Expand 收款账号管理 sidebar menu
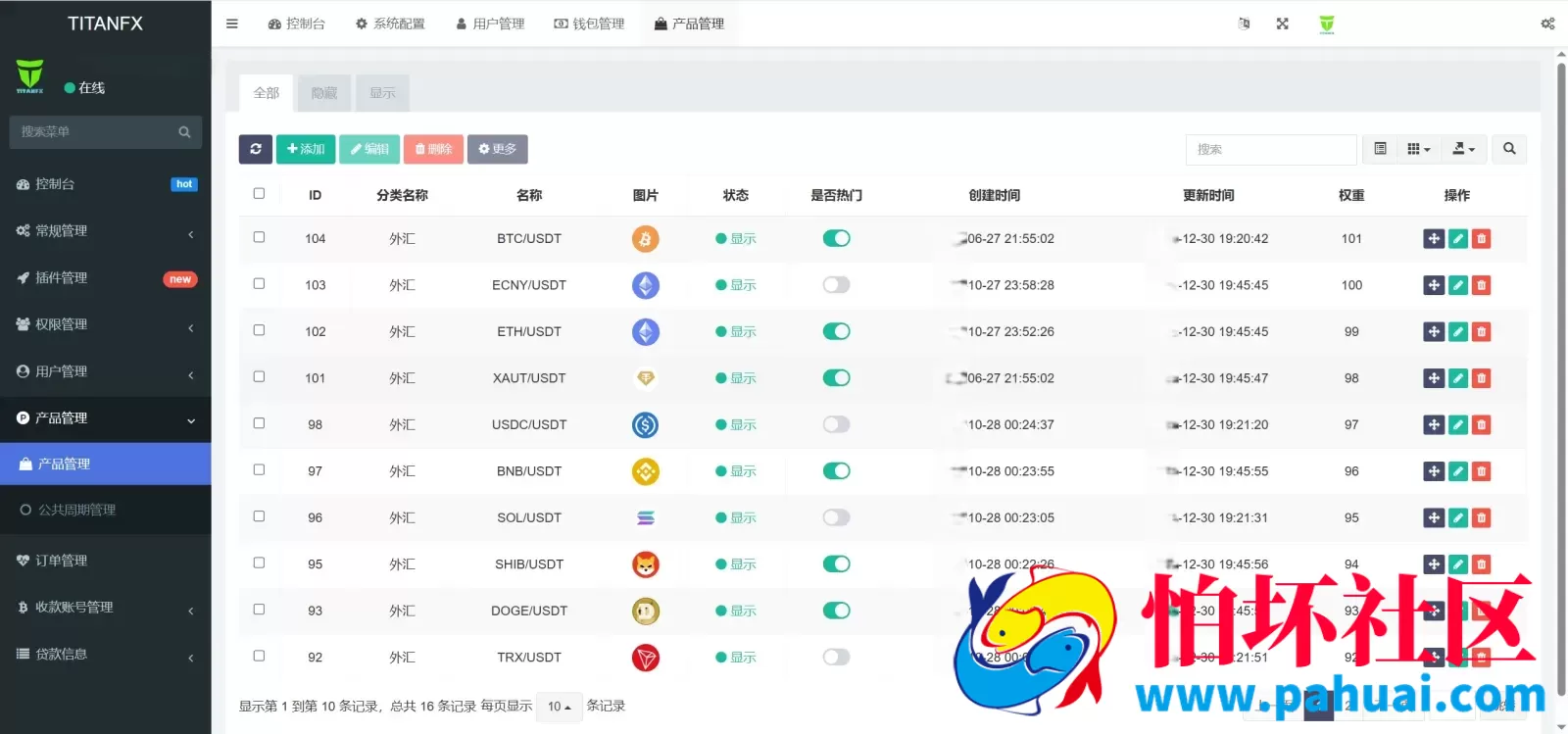Viewport: 1568px width, 734px height. pos(105,608)
